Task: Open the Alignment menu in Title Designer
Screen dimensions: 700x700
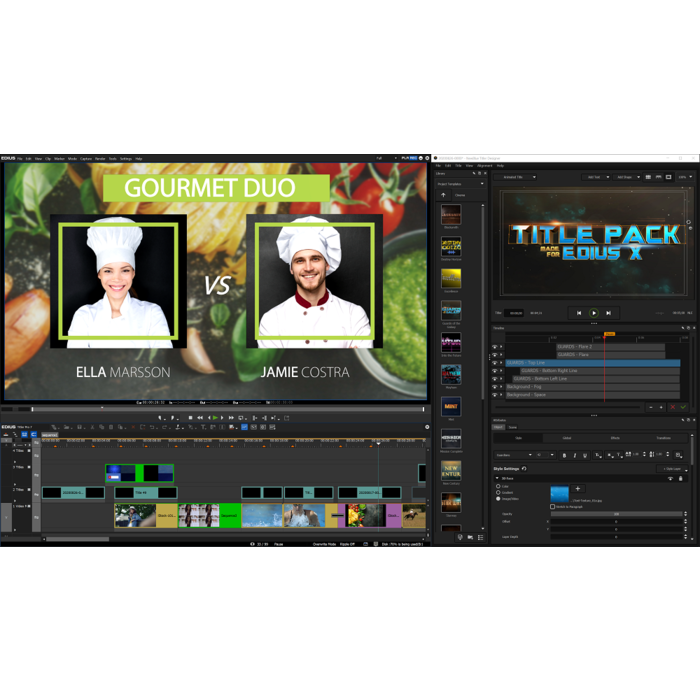Action: point(484,165)
